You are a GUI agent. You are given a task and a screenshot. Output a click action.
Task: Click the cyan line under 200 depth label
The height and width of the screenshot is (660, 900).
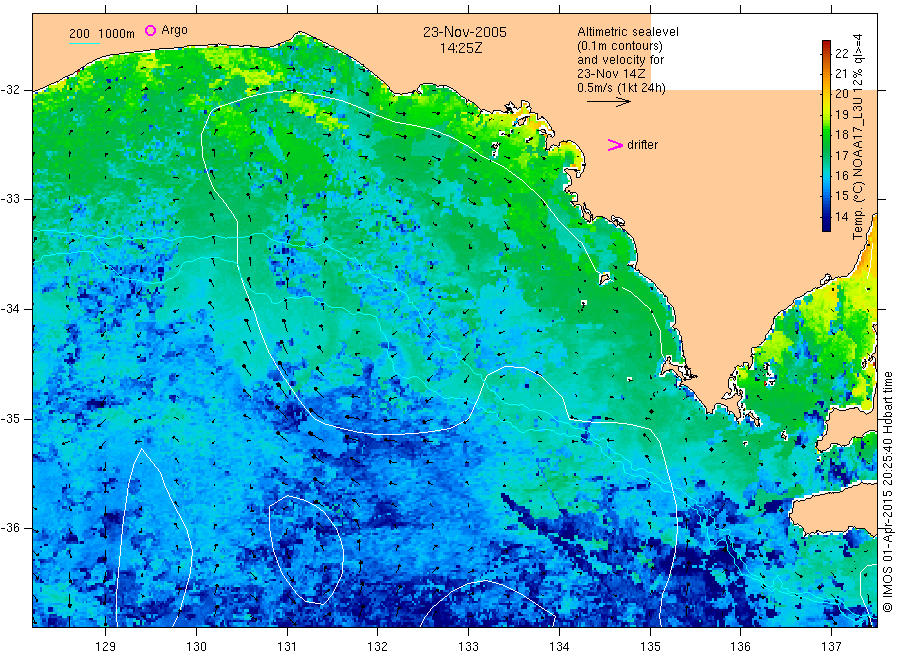tap(84, 43)
